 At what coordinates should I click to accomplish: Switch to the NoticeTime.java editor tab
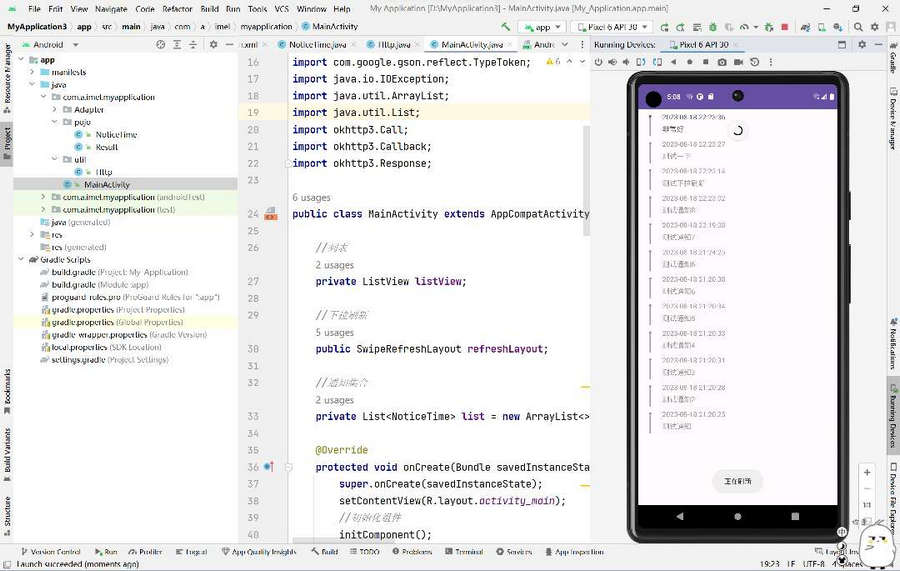[x=316, y=45]
